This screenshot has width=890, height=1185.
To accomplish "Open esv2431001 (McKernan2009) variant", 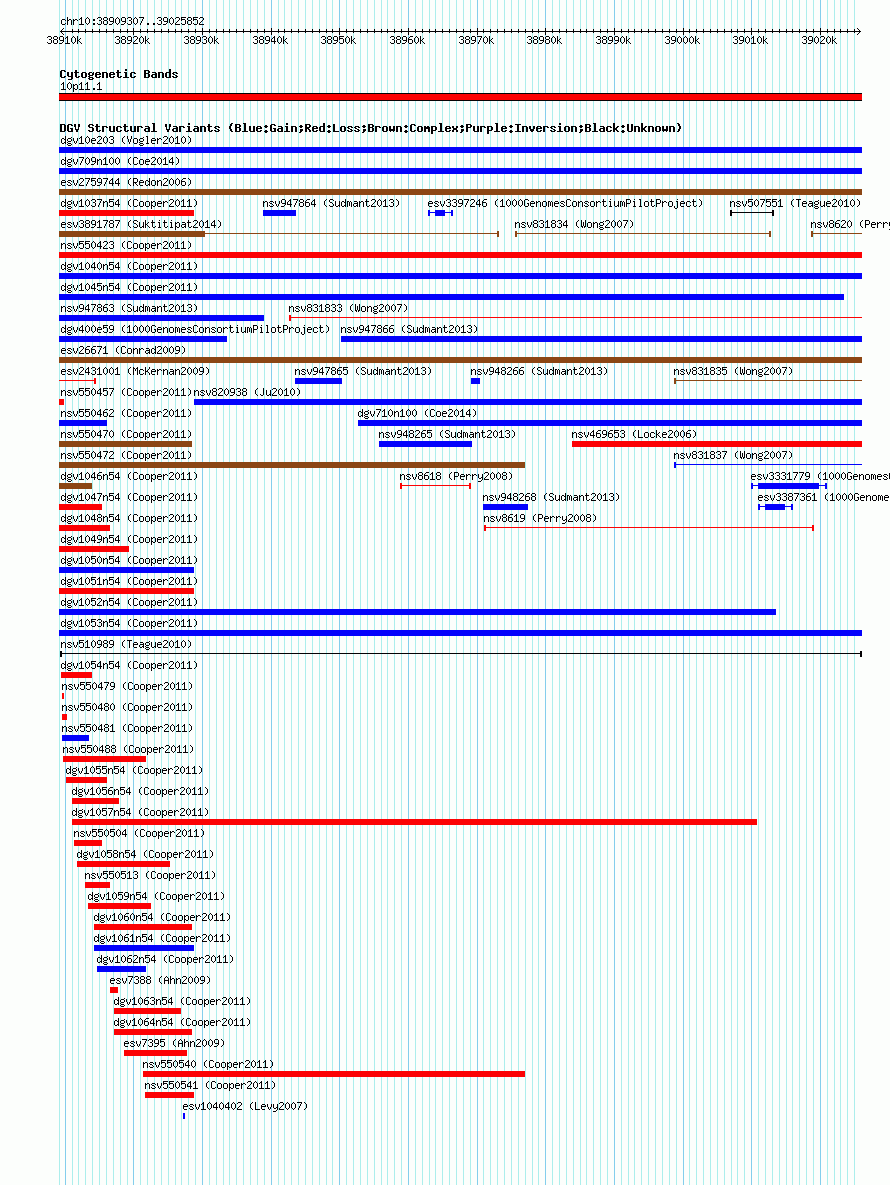I will tap(134, 372).
